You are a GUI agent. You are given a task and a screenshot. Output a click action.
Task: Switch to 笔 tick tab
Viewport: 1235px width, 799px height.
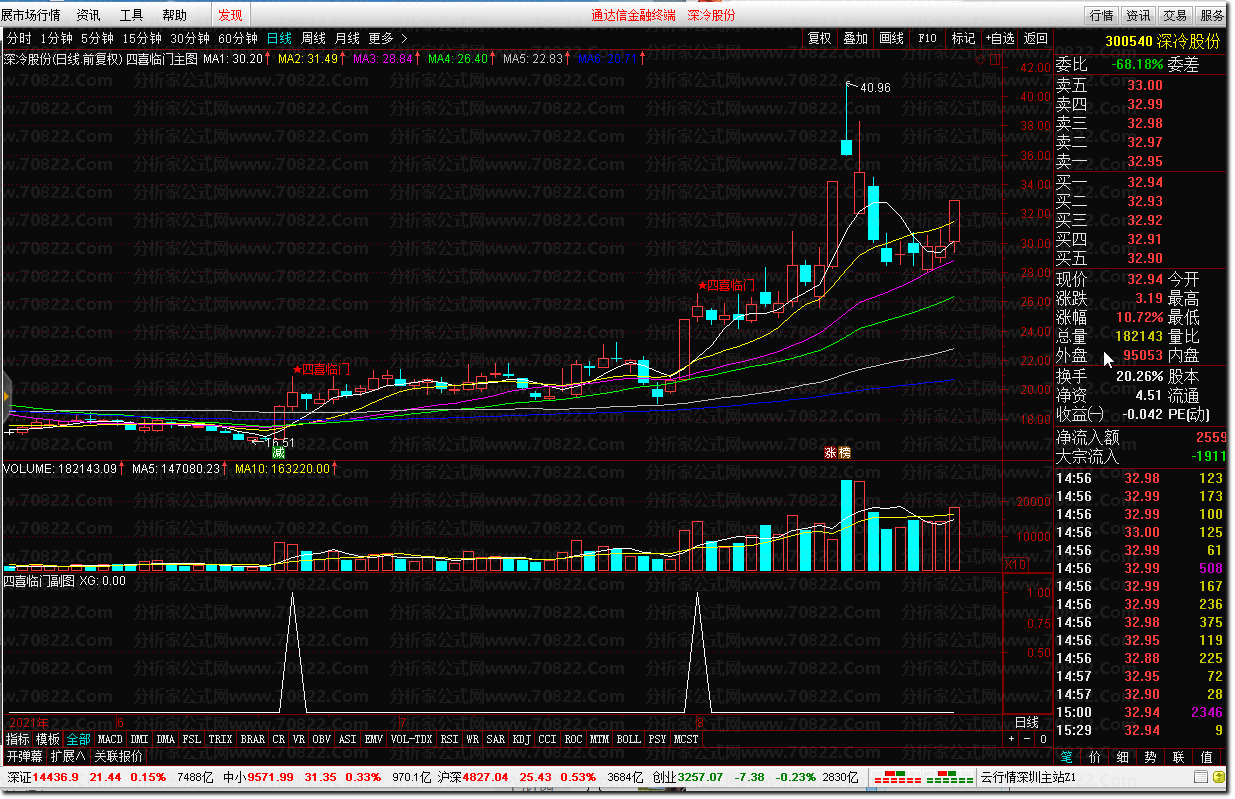(x=1067, y=757)
